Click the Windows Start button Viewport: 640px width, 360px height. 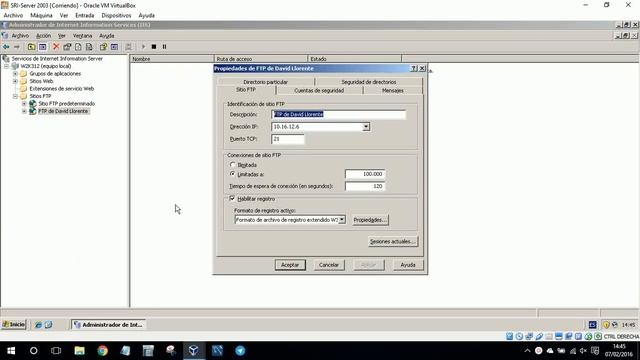[x=11, y=351]
